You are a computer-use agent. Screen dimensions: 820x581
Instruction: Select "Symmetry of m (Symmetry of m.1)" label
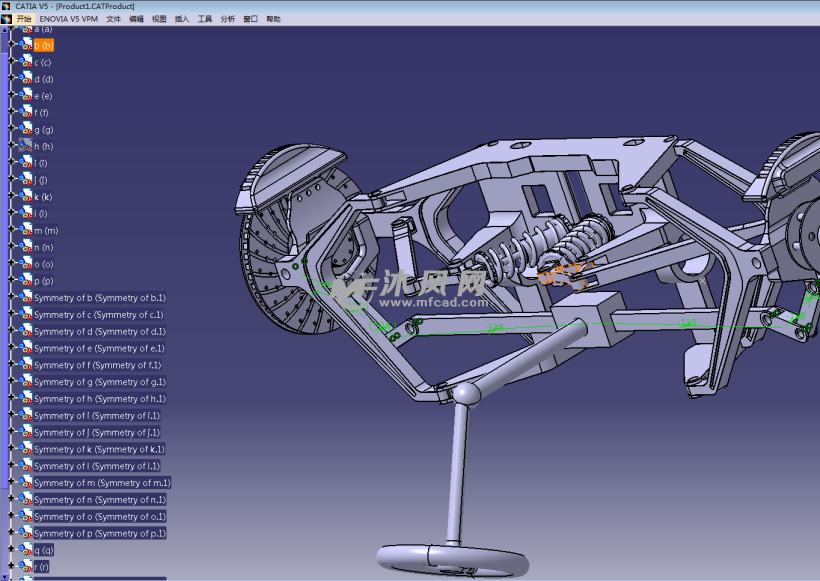tap(102, 483)
